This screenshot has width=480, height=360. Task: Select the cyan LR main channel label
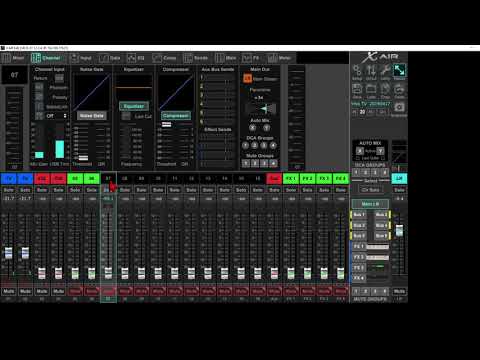(x=399, y=179)
